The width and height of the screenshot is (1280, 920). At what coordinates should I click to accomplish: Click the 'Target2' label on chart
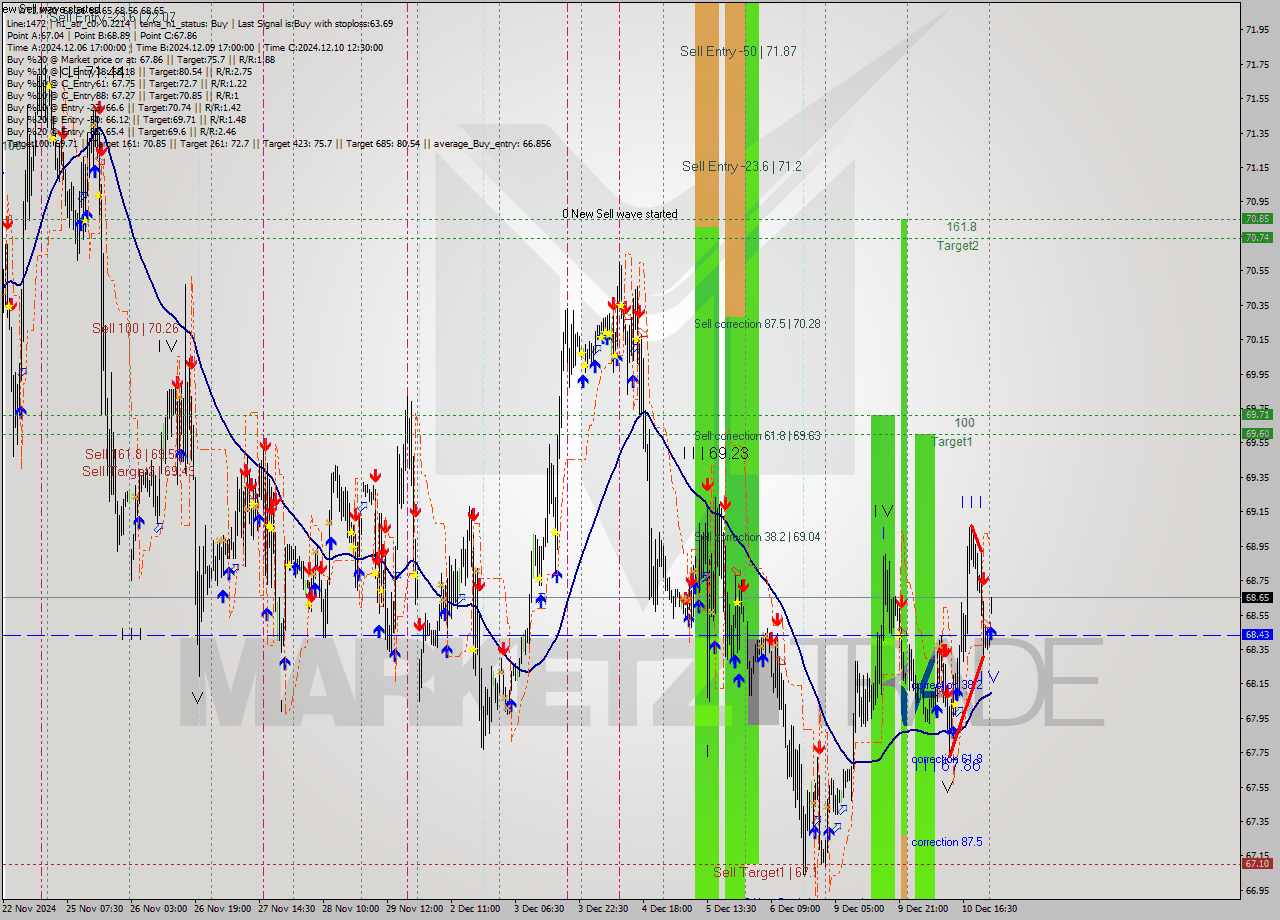click(x=958, y=245)
